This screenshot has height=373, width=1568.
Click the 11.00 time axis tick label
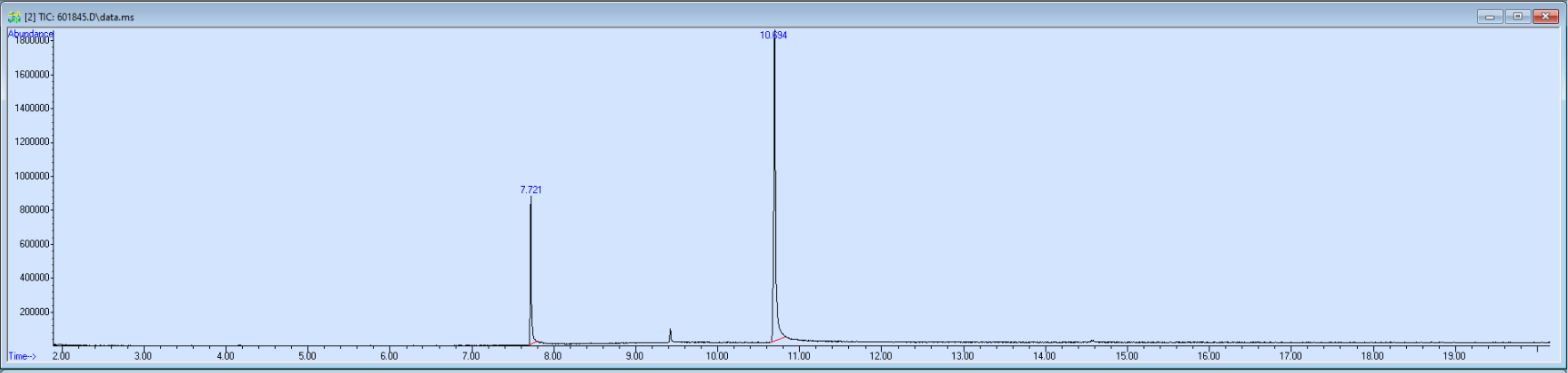click(x=798, y=356)
